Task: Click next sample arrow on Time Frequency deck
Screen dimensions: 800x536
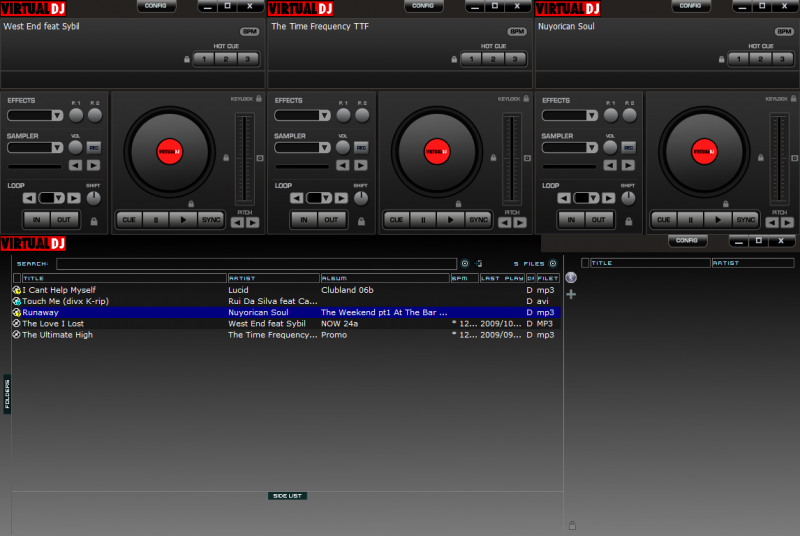Action: coord(361,165)
